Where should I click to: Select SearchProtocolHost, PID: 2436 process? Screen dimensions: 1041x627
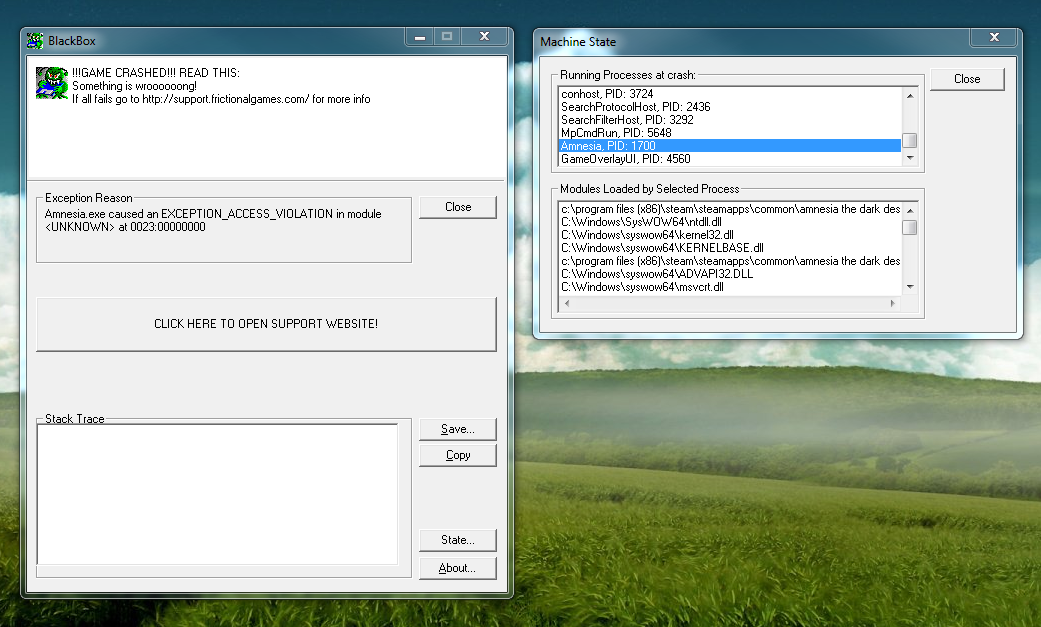pos(730,107)
